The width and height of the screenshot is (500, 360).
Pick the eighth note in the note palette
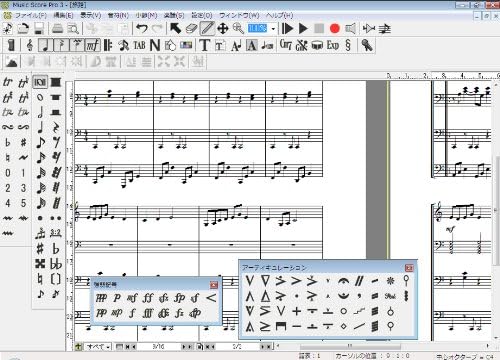click(x=40, y=143)
